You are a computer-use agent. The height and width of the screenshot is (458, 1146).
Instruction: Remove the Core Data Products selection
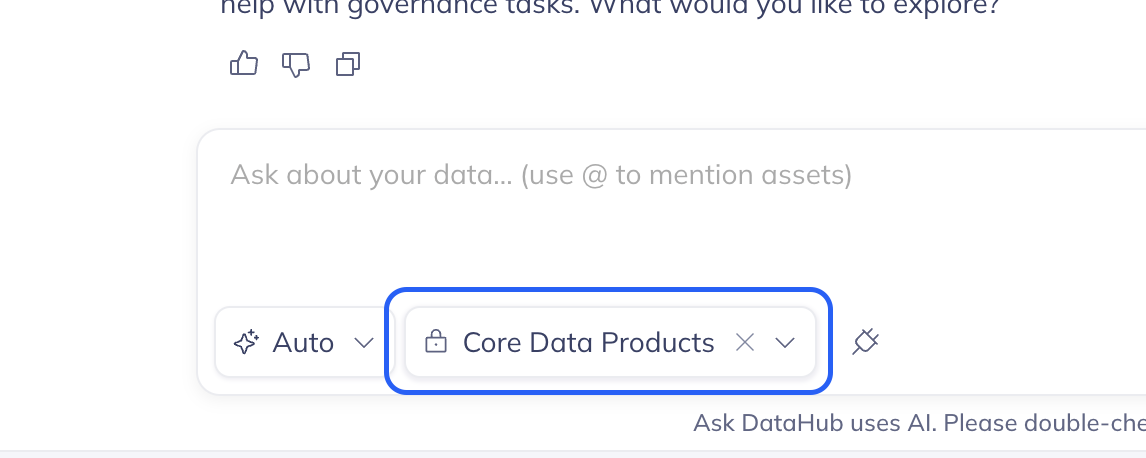[744, 343]
